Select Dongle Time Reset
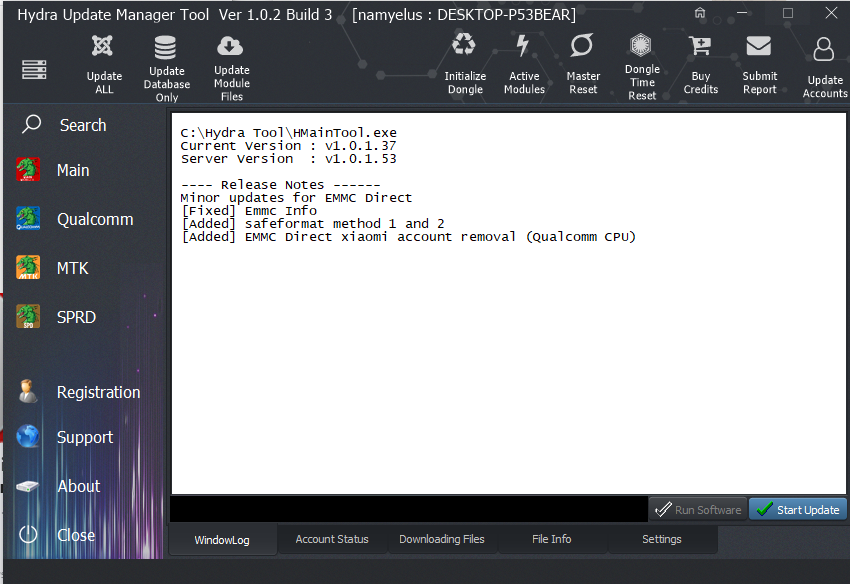The image size is (850, 584). pyautogui.click(x=642, y=67)
